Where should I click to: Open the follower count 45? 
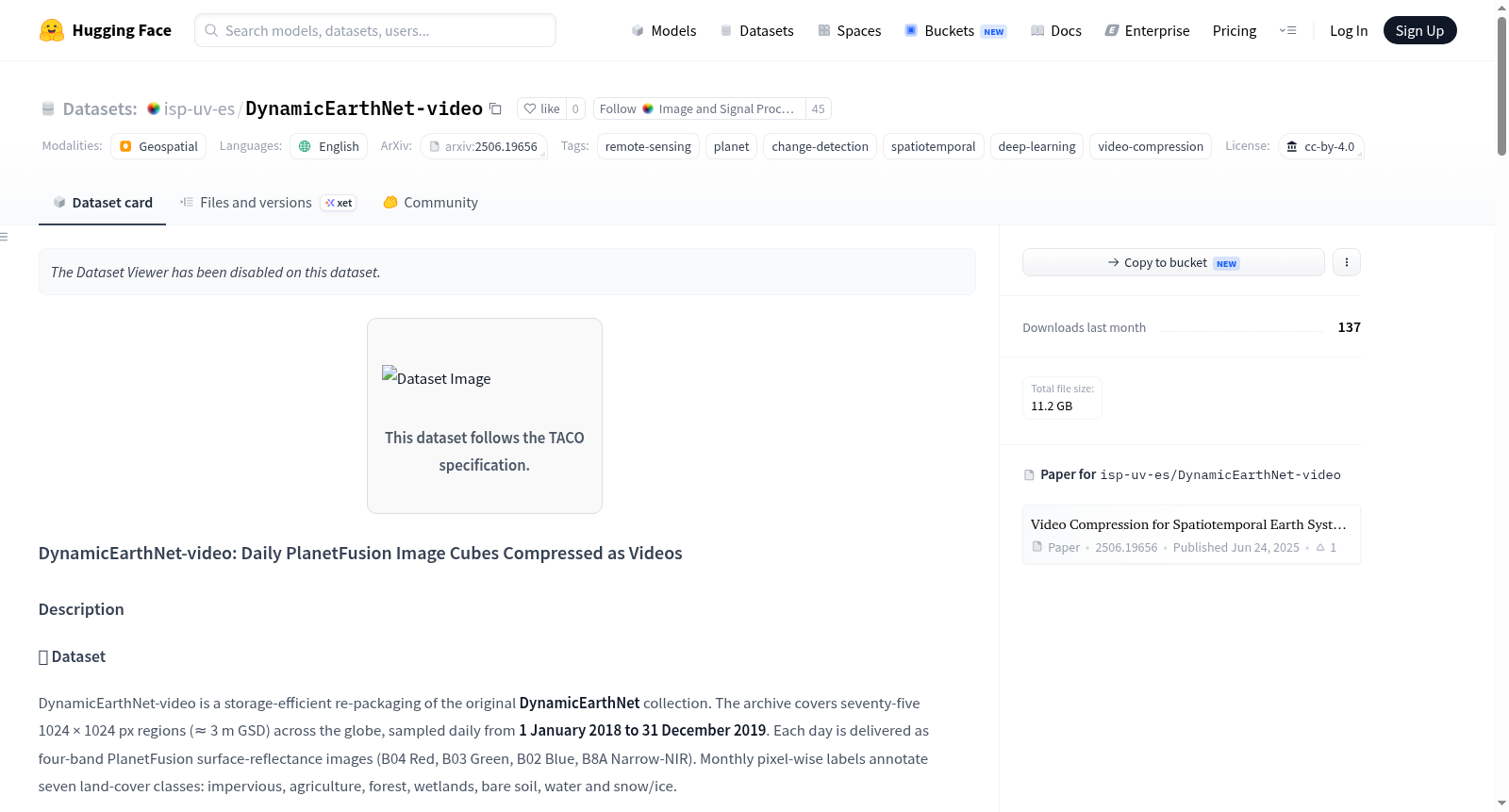818,108
